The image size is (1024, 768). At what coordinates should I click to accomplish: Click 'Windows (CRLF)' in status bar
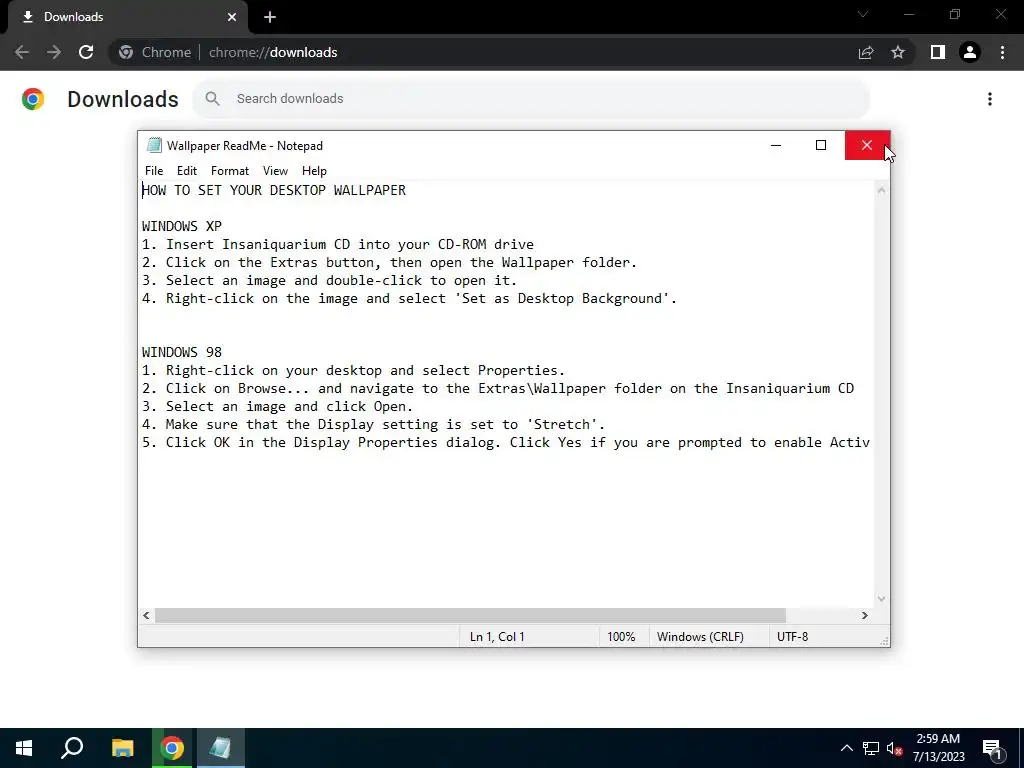[700, 637]
